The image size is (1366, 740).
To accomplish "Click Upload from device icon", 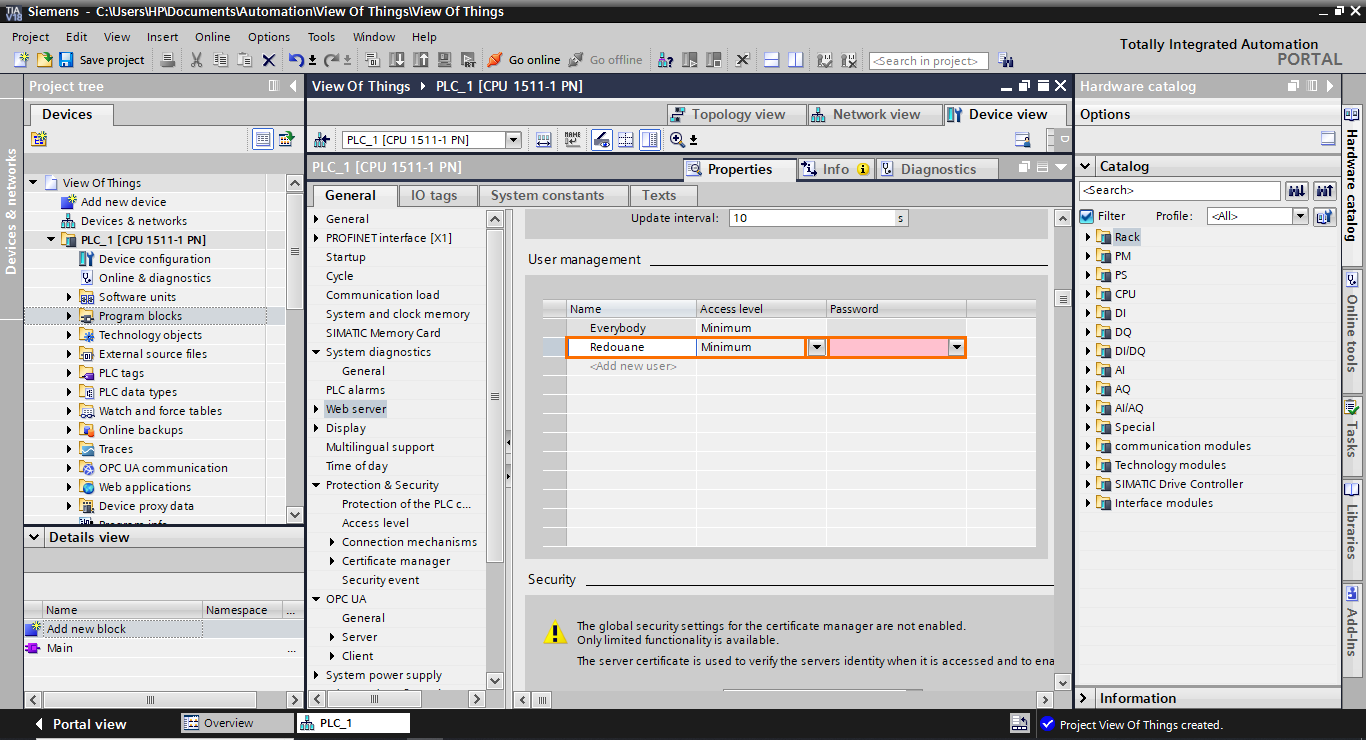I will click(420, 60).
